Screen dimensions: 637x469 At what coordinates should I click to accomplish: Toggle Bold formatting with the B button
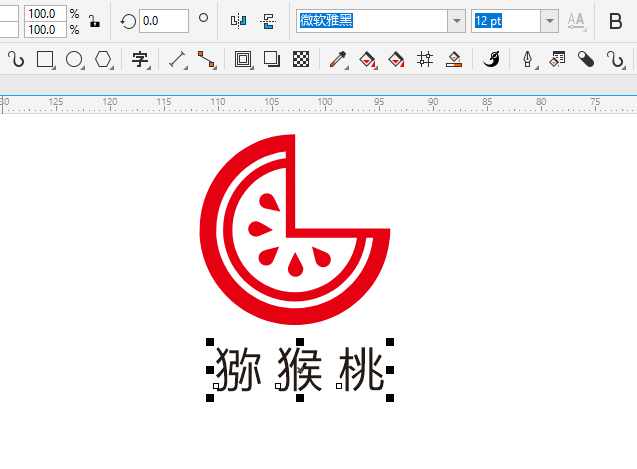tap(615, 21)
